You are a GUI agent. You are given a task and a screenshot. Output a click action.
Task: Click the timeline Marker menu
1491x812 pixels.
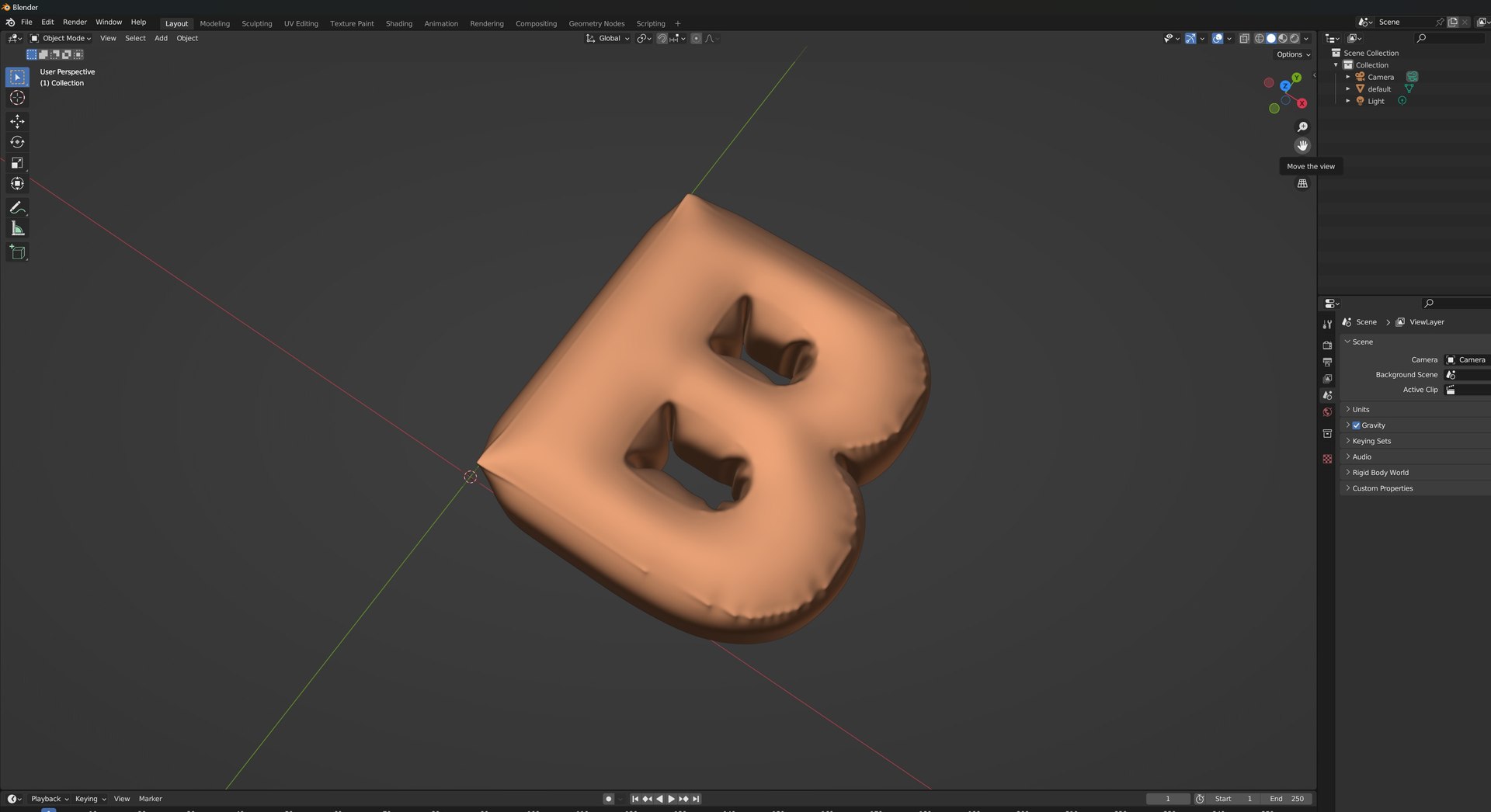[151, 799]
